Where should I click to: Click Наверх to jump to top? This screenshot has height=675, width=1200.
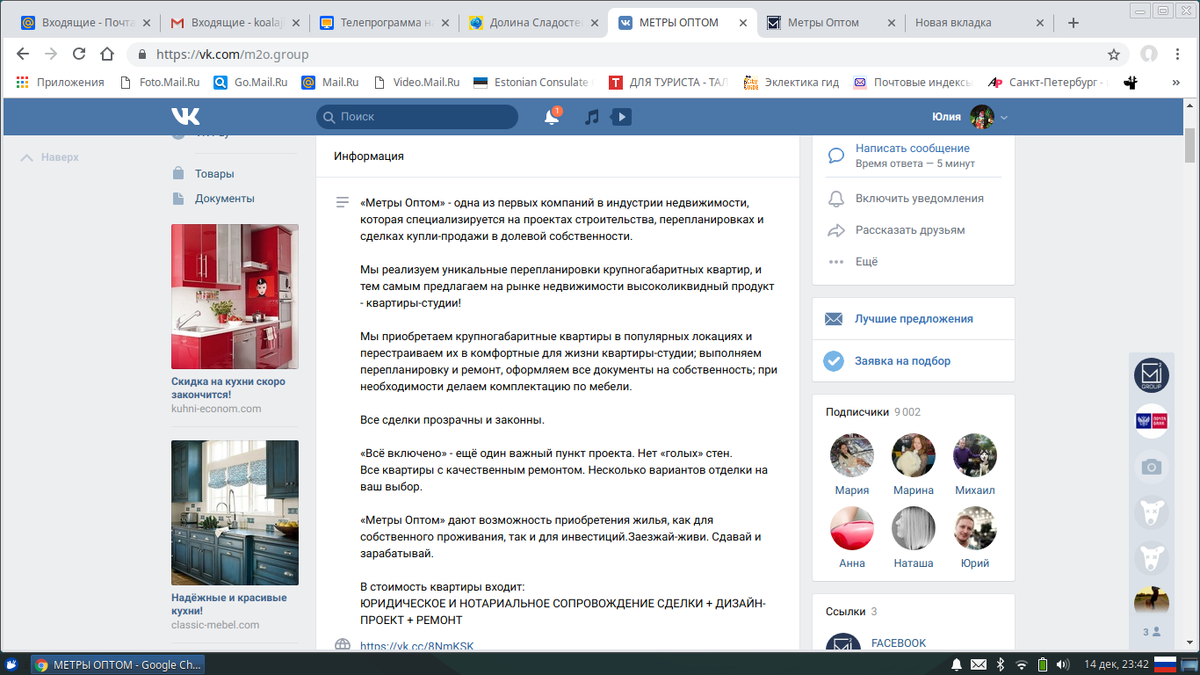click(50, 157)
